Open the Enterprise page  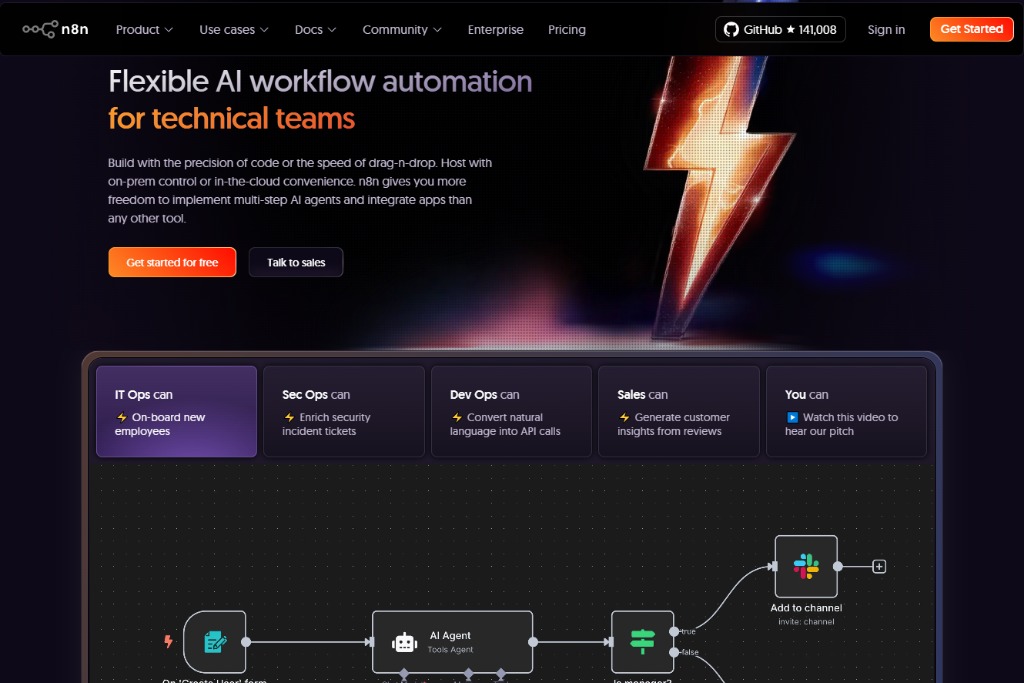pos(495,30)
